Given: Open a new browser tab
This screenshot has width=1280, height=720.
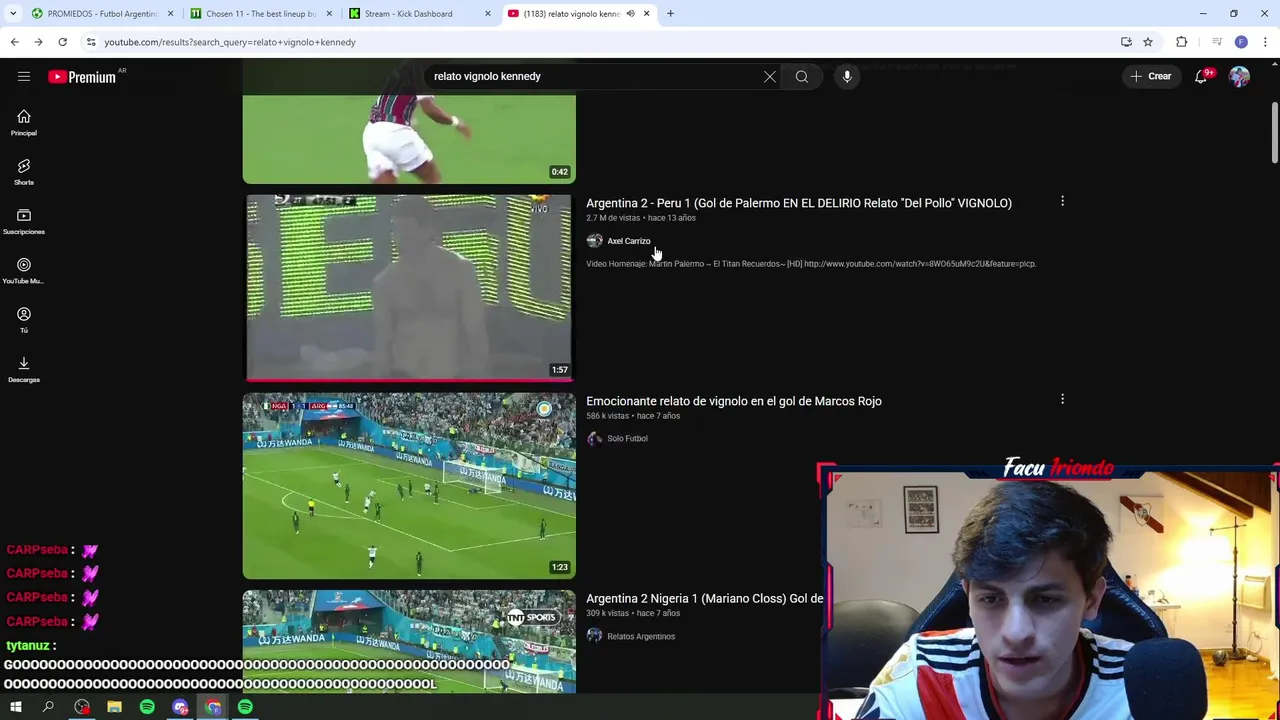Looking at the screenshot, I should (x=670, y=14).
